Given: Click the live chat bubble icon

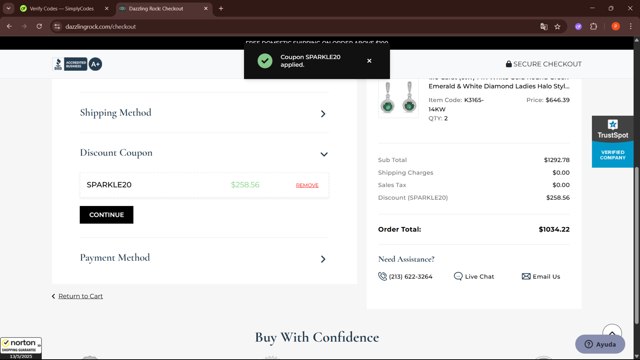Looking at the screenshot, I should click(x=458, y=276).
